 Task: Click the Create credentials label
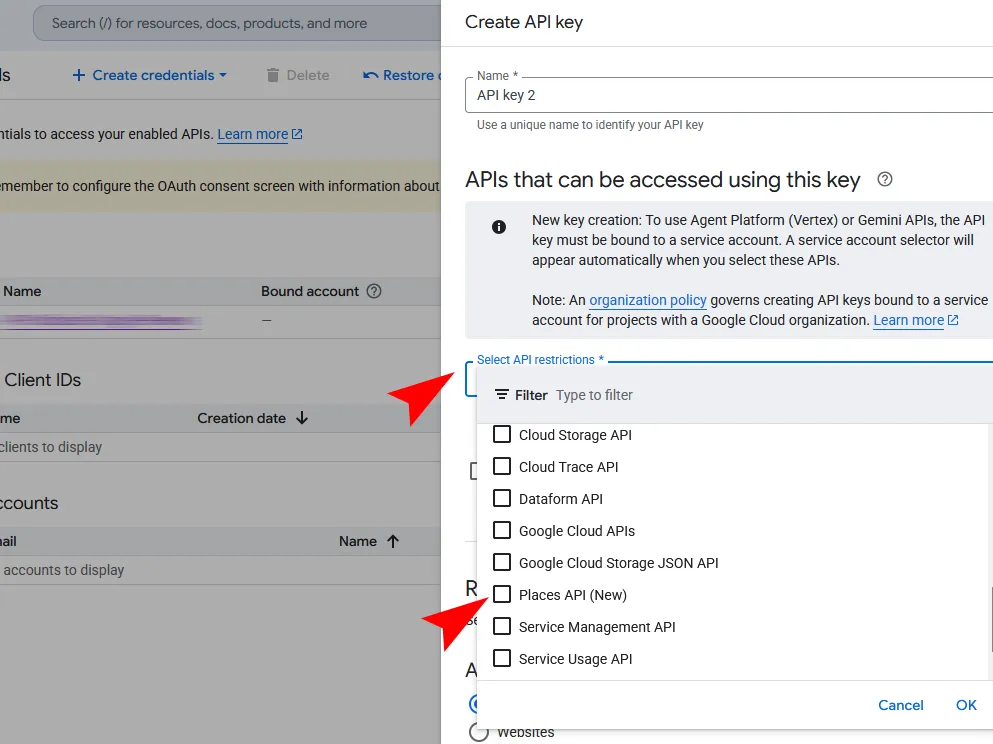click(x=153, y=75)
